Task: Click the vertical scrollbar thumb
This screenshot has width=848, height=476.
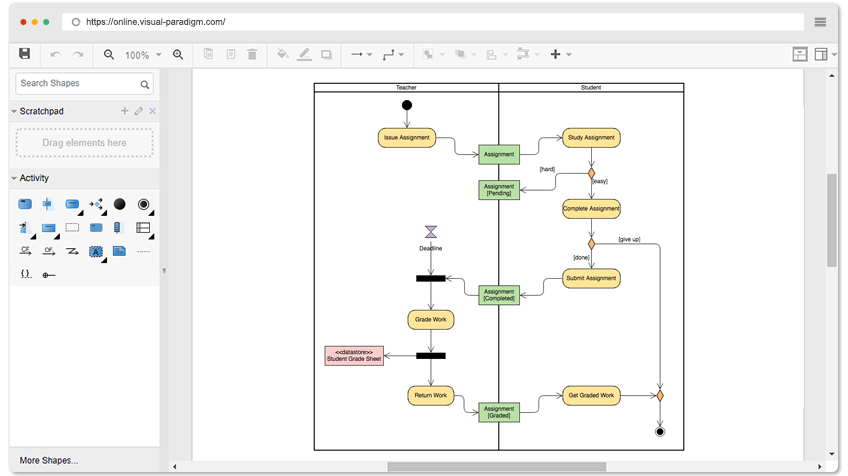Action: point(832,220)
